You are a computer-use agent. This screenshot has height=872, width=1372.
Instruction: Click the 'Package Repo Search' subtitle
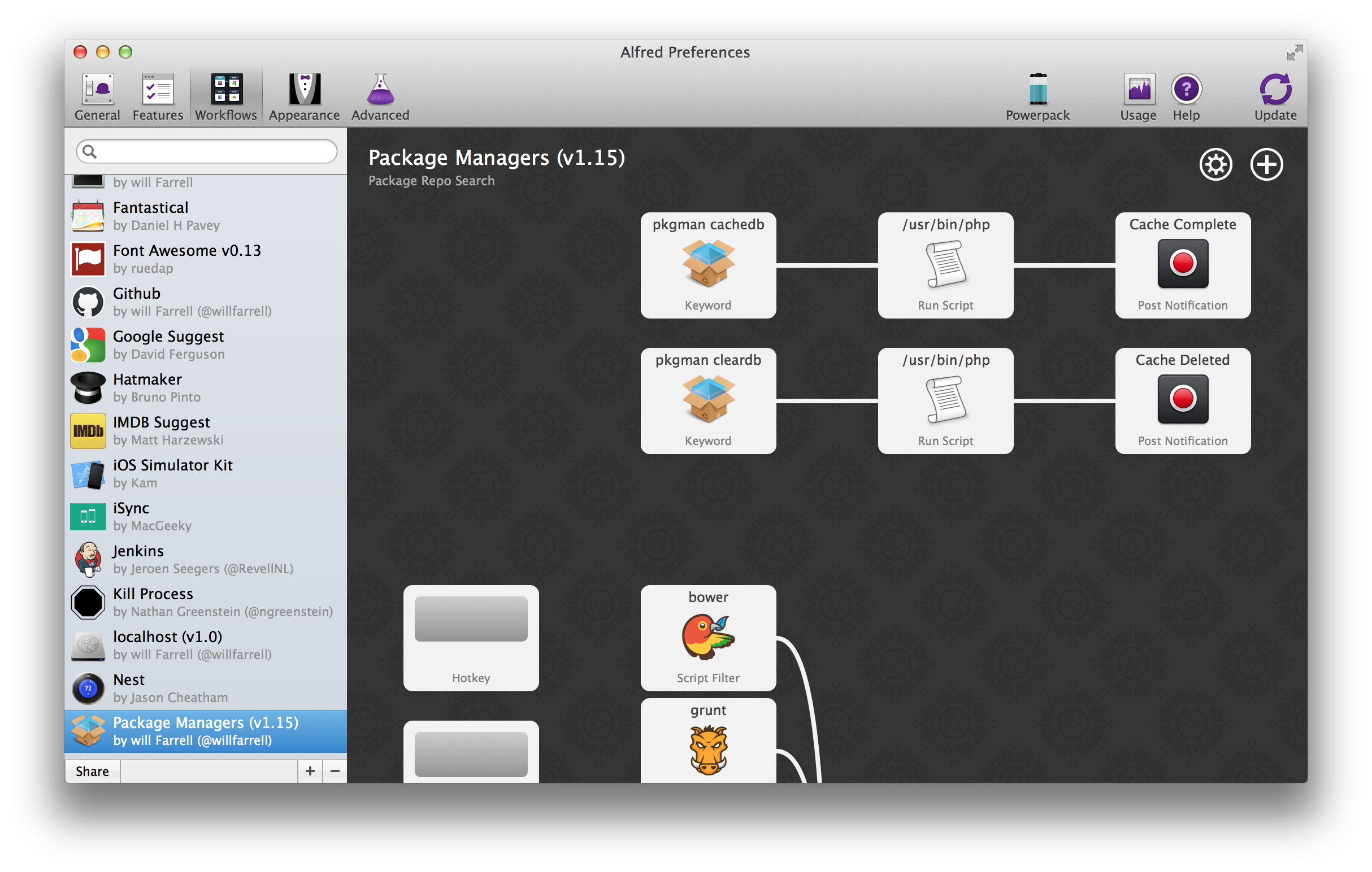click(431, 181)
